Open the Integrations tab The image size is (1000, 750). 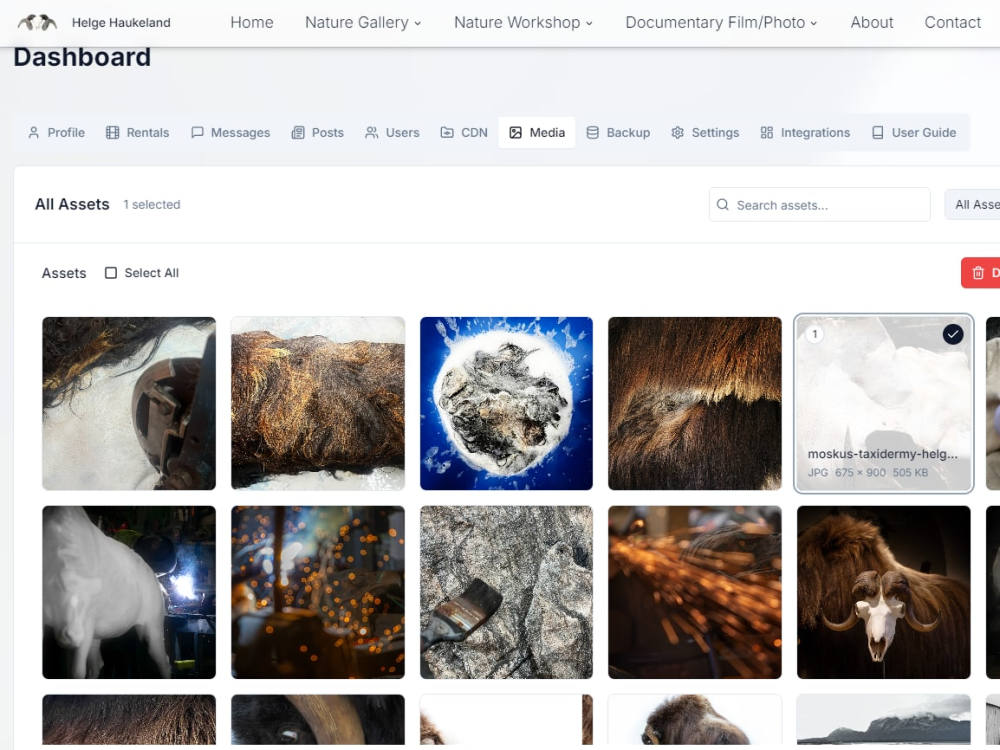[x=805, y=133]
